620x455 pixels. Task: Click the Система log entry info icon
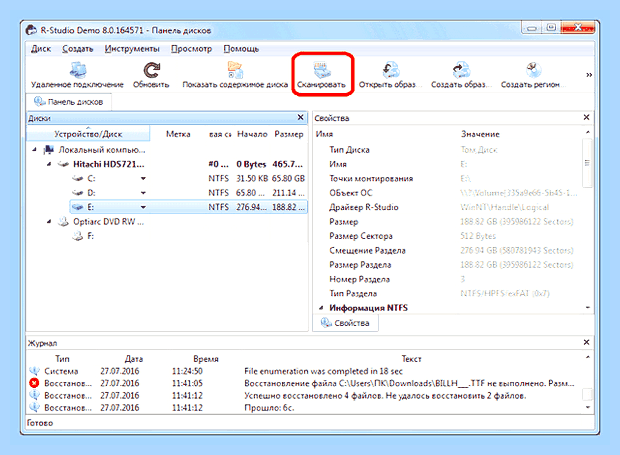click(x=34, y=371)
